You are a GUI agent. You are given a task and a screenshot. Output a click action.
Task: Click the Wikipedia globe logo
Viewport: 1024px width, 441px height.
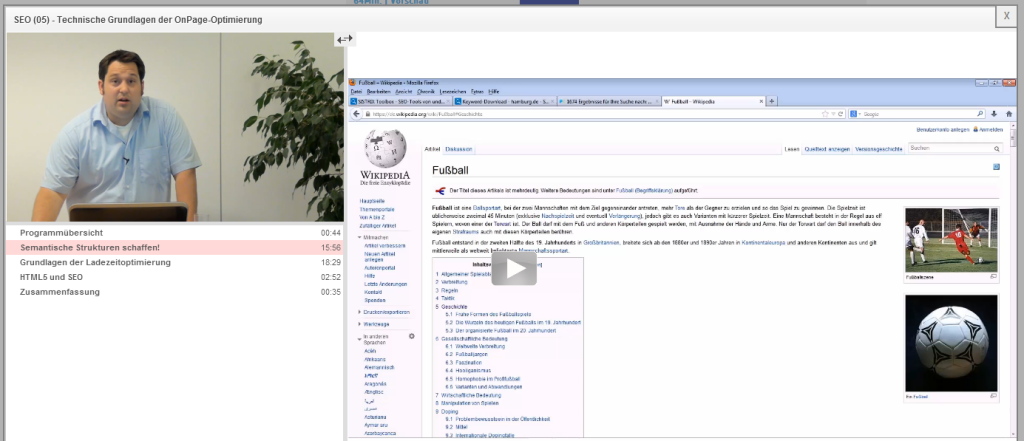[385, 148]
